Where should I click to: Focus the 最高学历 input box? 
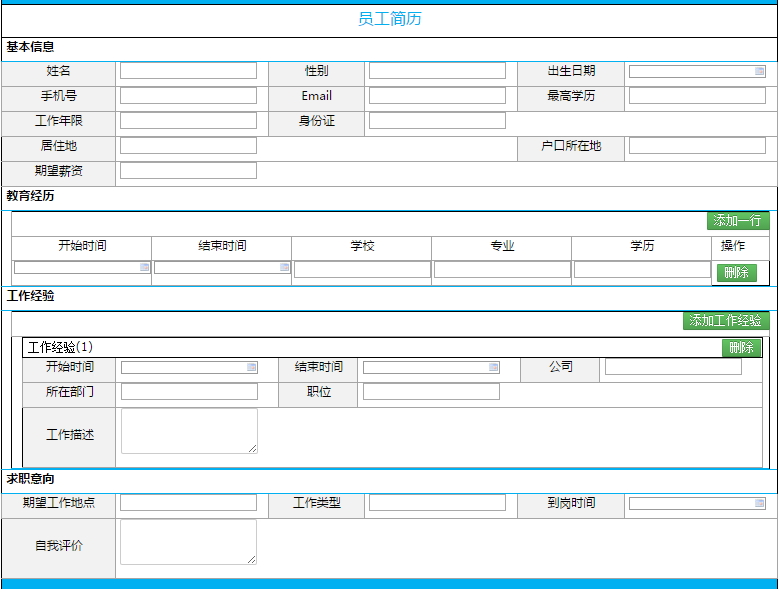[x=697, y=96]
